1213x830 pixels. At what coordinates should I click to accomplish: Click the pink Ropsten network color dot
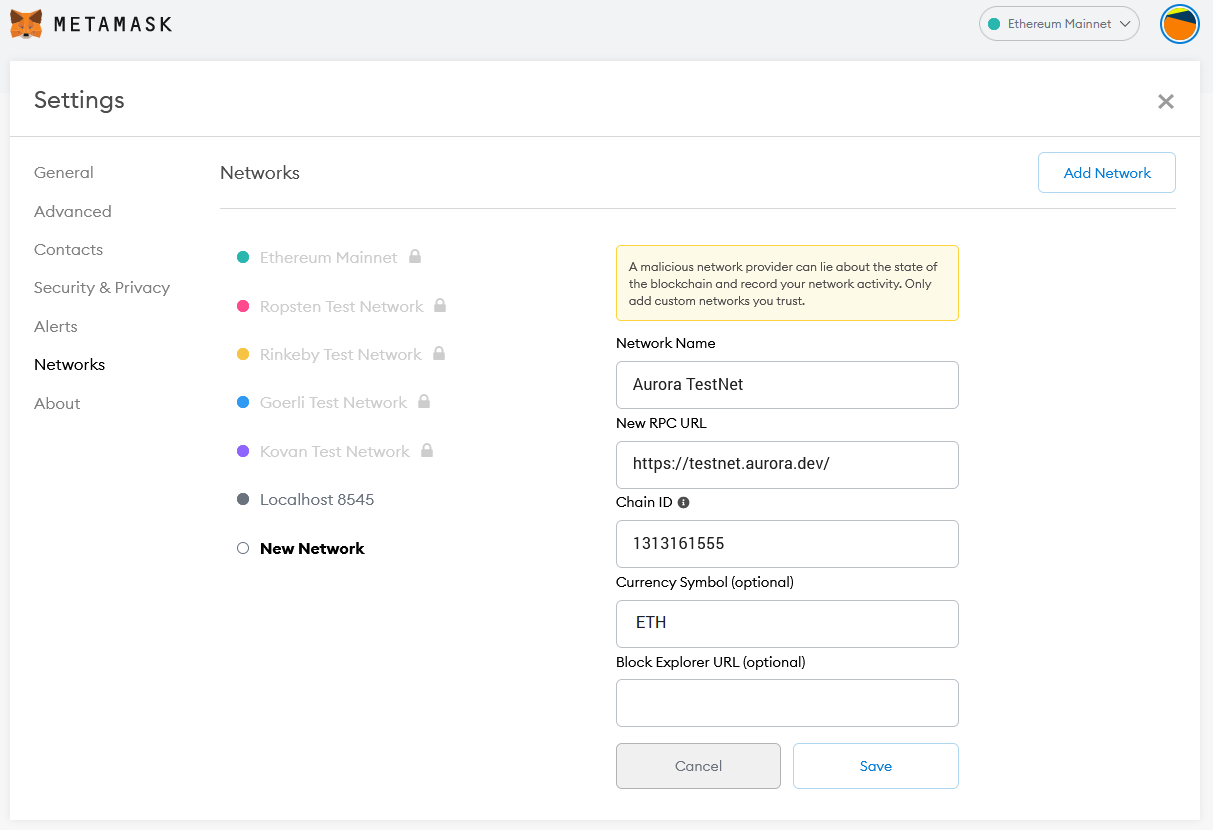click(243, 306)
